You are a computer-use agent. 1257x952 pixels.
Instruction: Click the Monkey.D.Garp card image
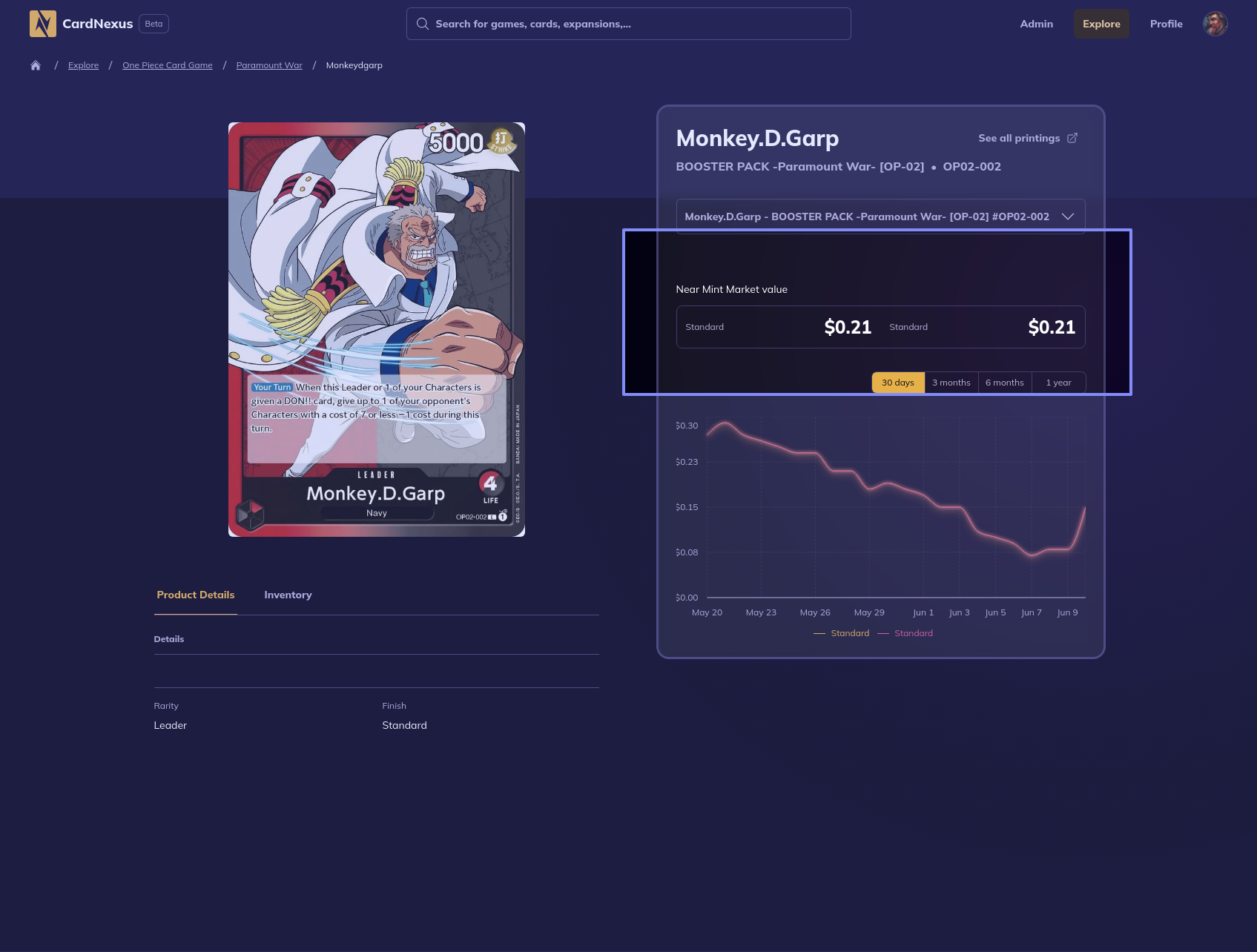[x=377, y=329]
